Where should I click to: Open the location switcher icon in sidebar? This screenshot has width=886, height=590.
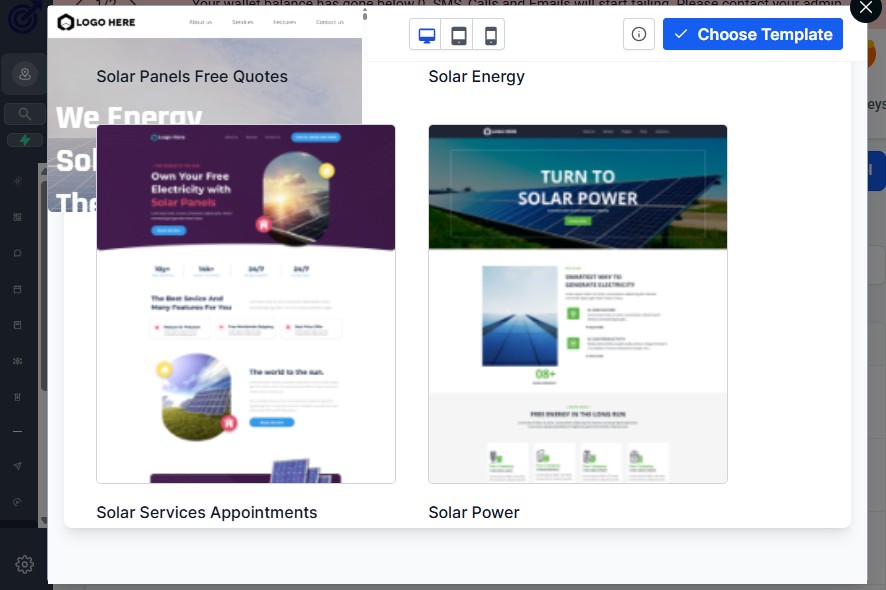point(24,74)
